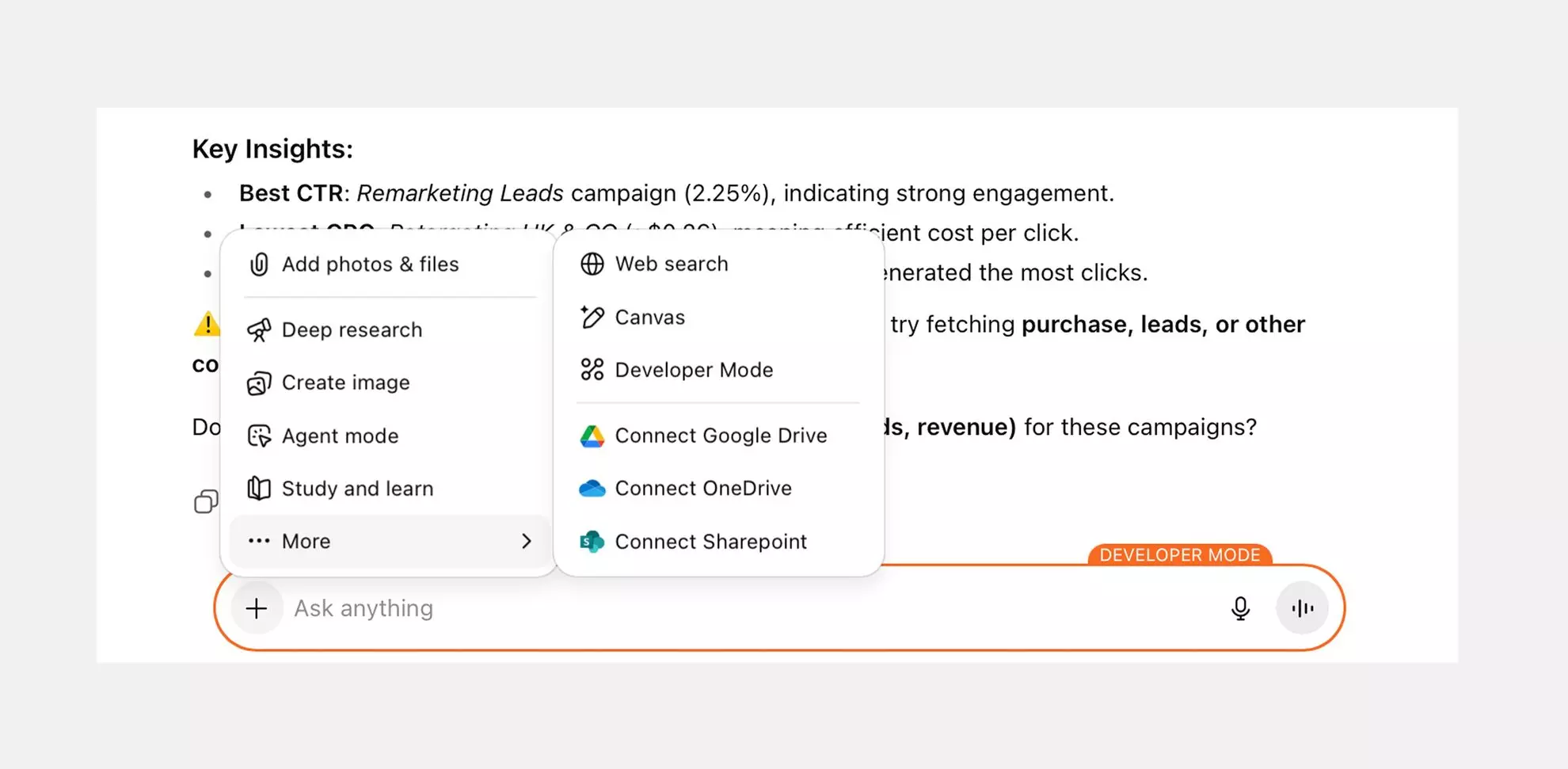
Task: Click the paperclip Add photos icon
Action: [259, 265]
